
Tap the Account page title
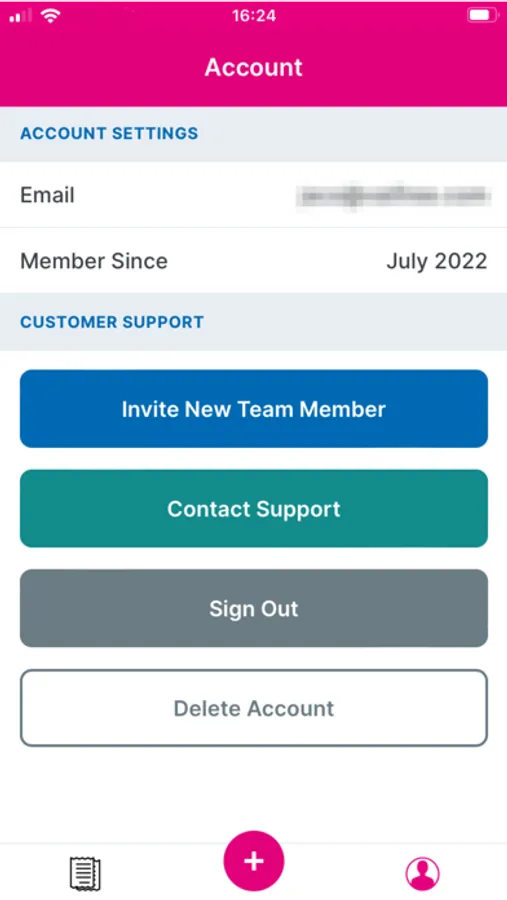(254, 67)
